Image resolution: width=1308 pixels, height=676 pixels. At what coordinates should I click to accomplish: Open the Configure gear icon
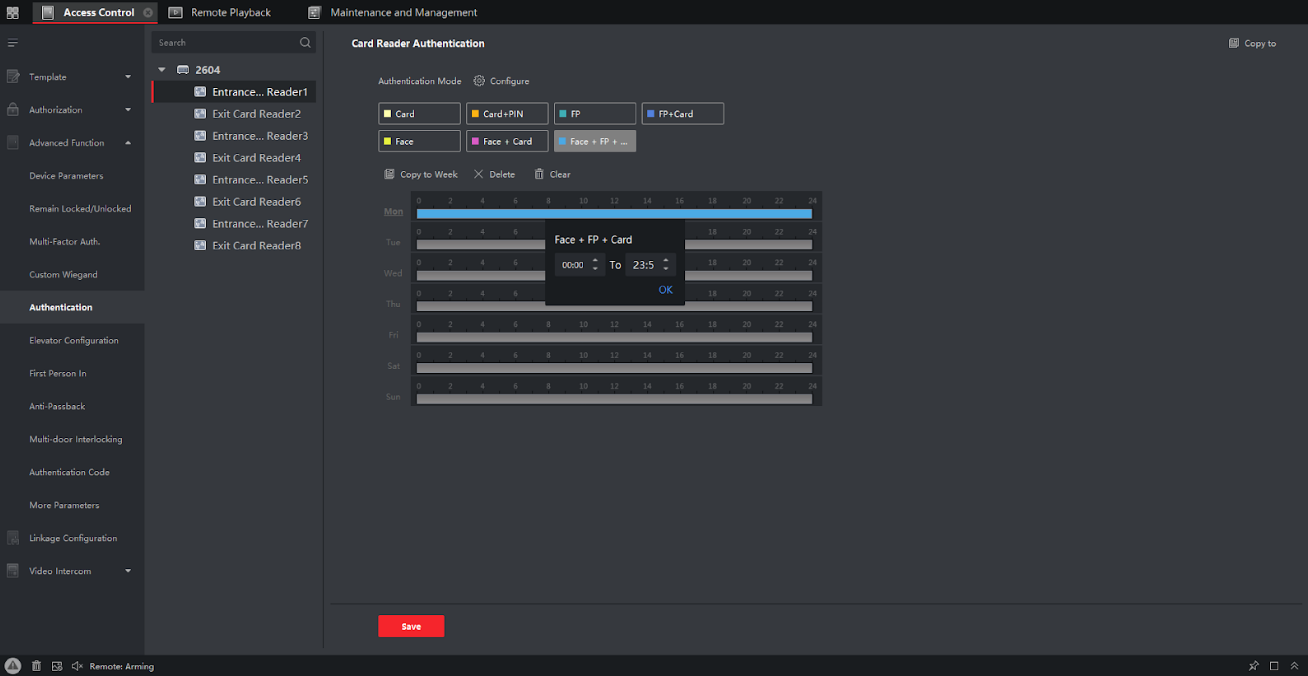pyautogui.click(x=479, y=81)
